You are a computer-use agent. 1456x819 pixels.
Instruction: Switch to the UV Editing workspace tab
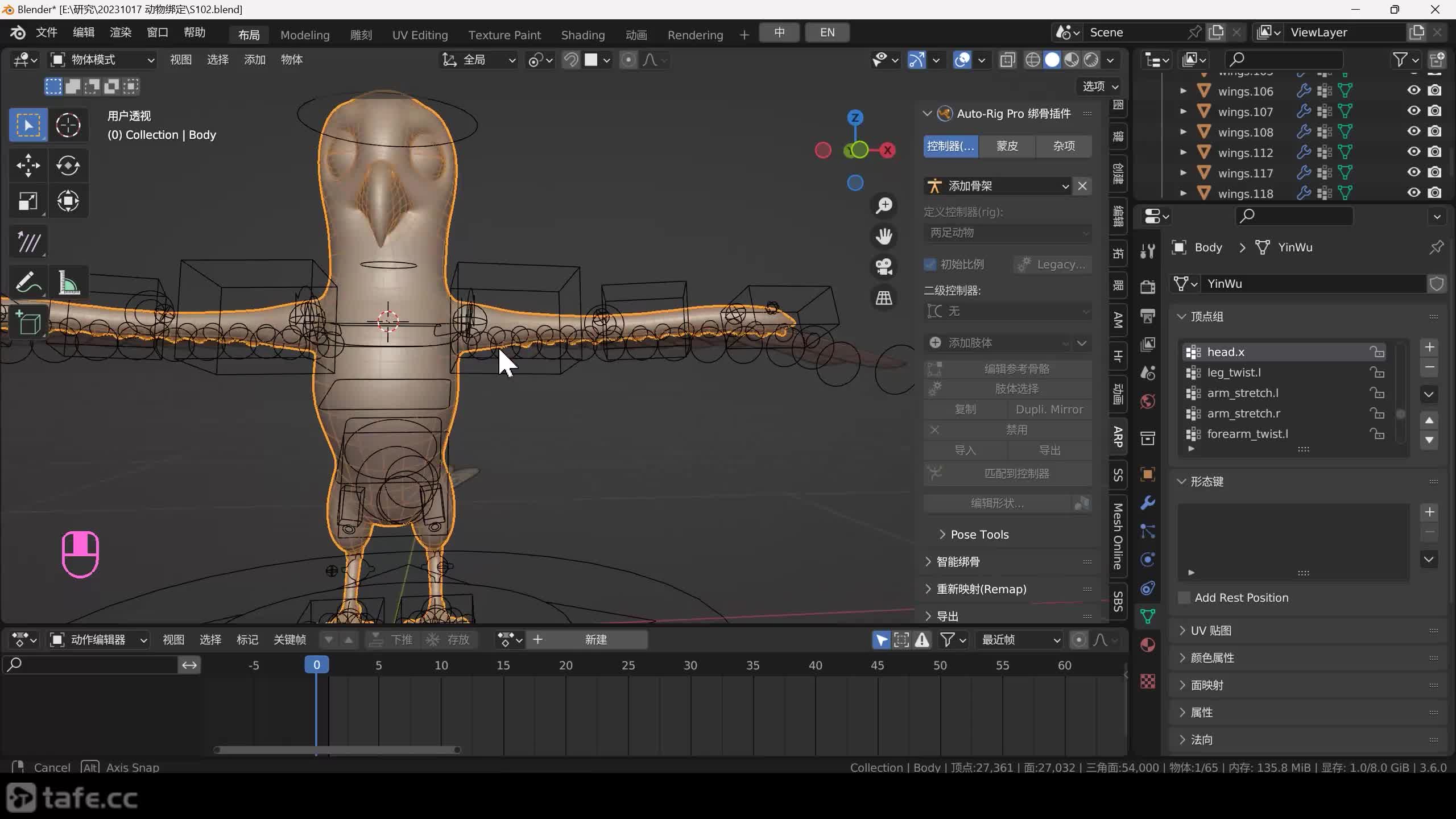(420, 35)
